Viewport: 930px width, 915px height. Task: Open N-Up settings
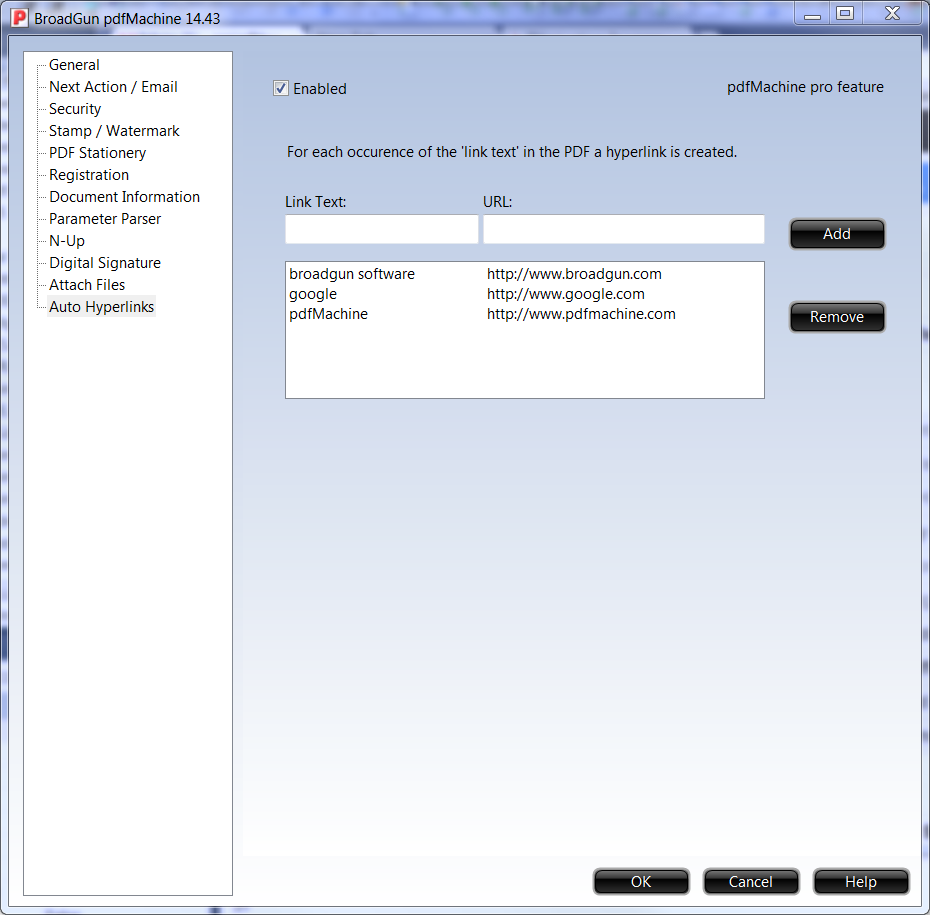pyautogui.click(x=67, y=241)
